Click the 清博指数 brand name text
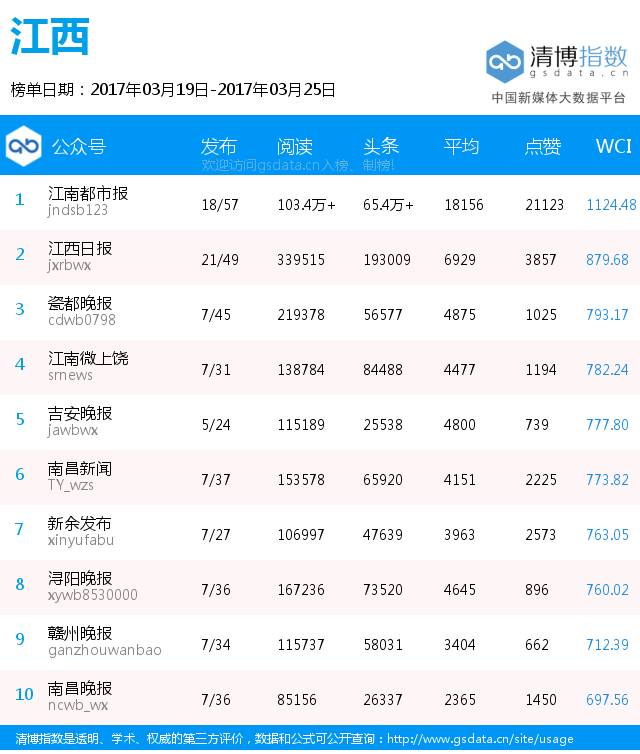 pos(578,56)
